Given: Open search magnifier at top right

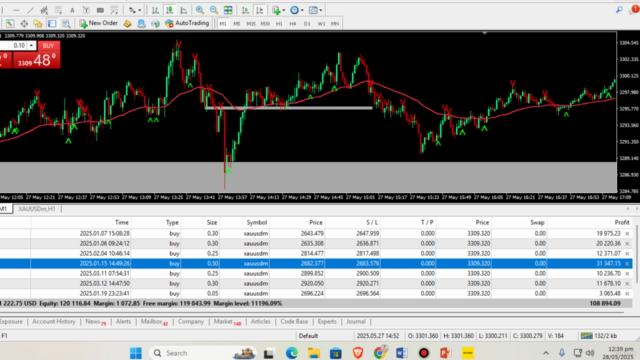Looking at the screenshot, I should click(619, 10).
